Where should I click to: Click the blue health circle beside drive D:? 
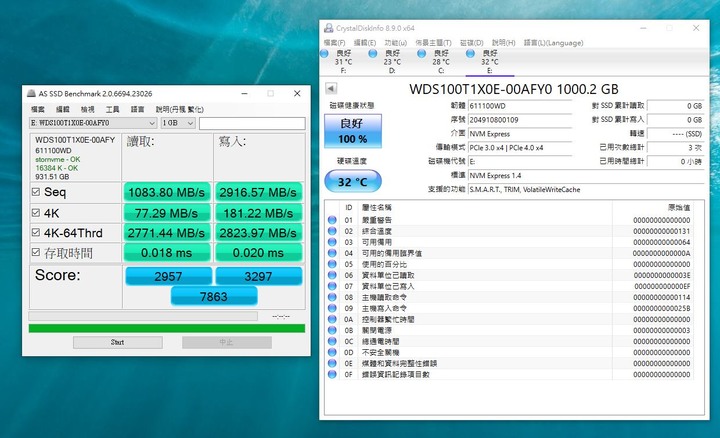tap(373, 54)
